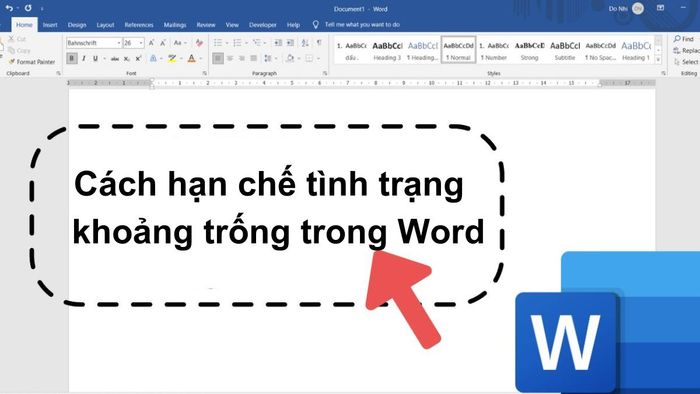Switch to the Layout tab
700x394 pixels.
tap(105, 25)
